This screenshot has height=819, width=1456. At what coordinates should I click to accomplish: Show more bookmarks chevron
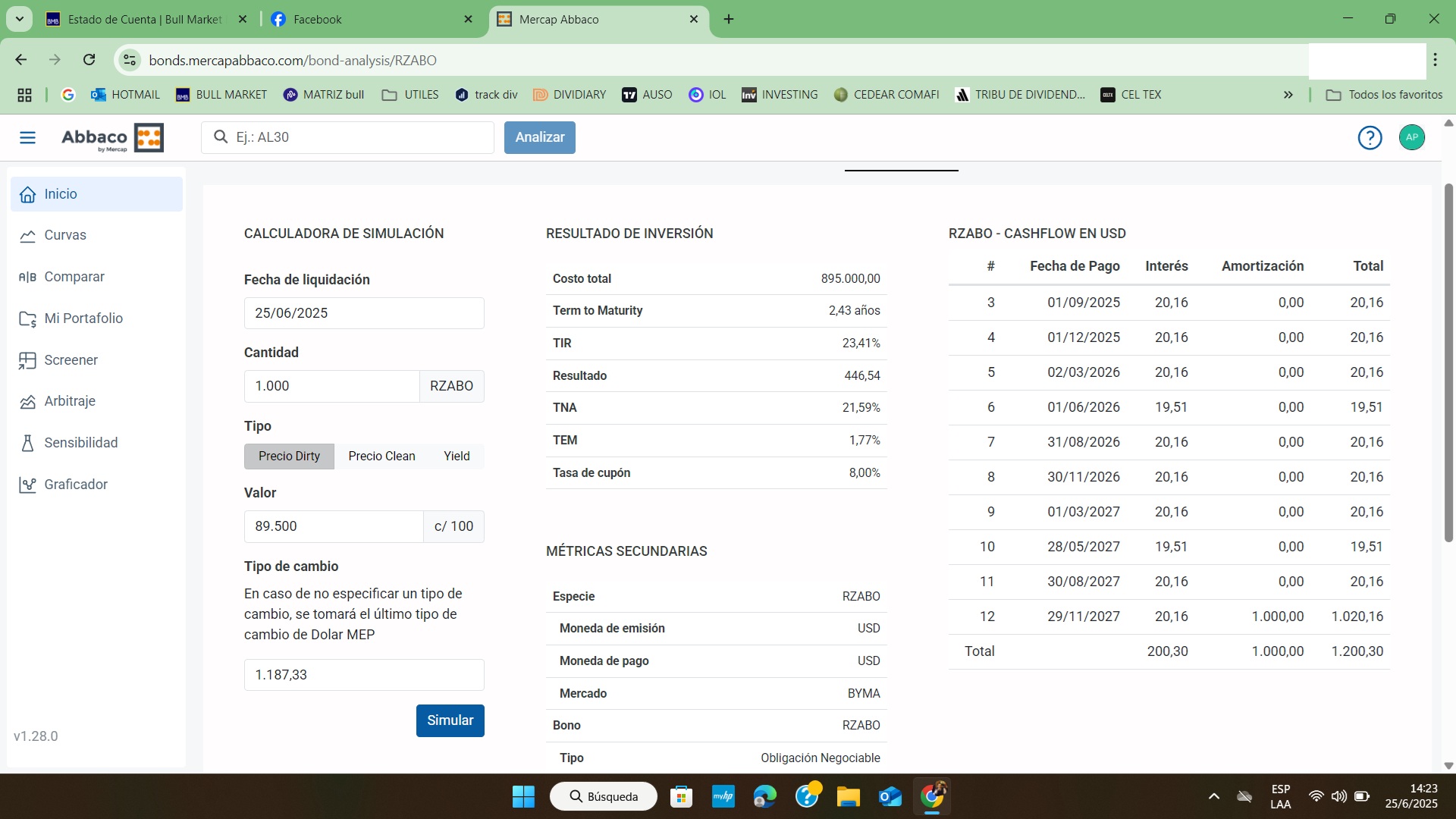pyautogui.click(x=1288, y=95)
